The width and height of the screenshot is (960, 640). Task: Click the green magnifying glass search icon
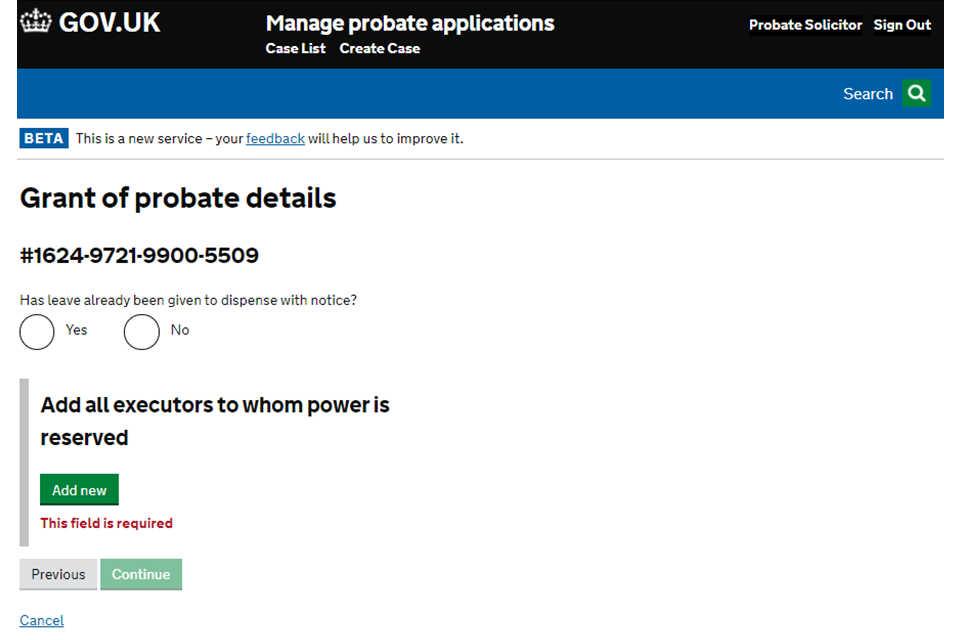coord(916,94)
